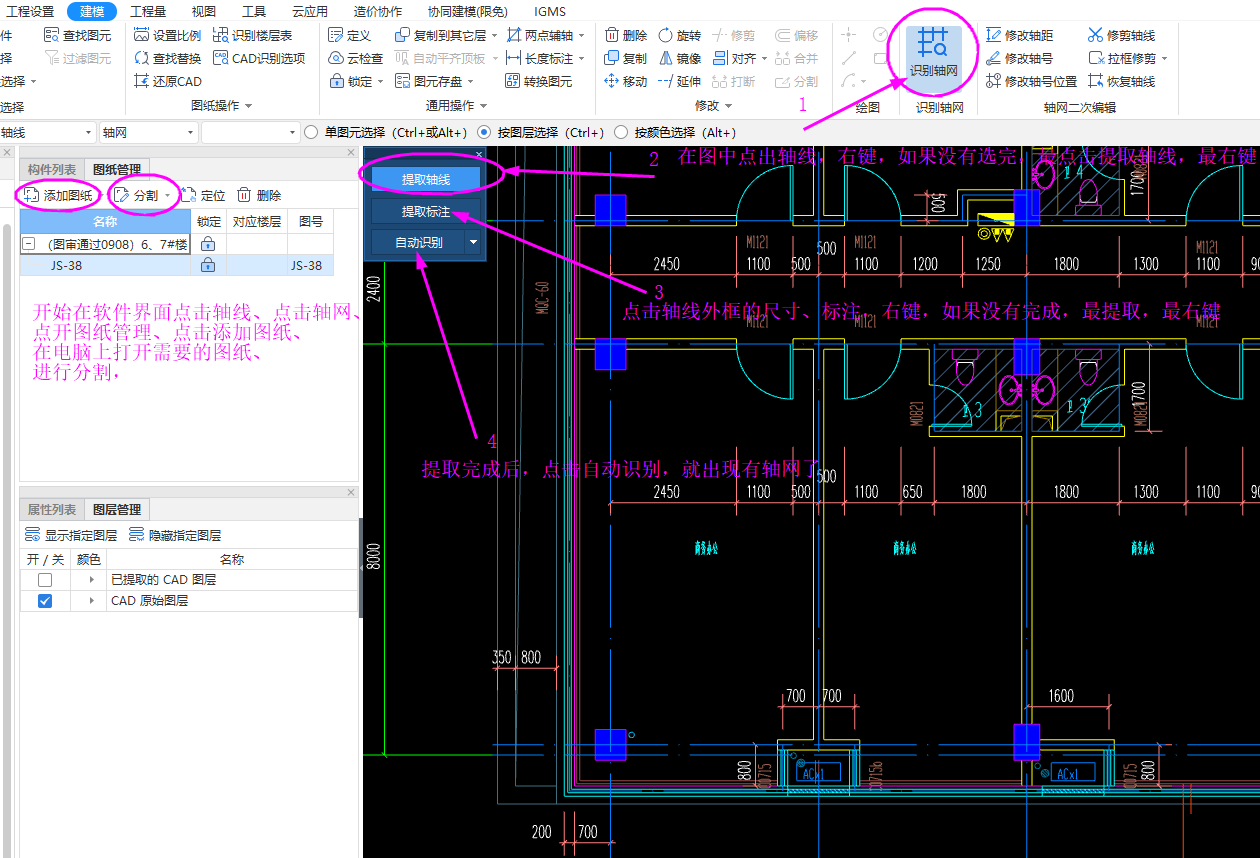Viewport: 1260px width, 858px height.
Task: Click the 提取轴线 button
Action: click(426, 180)
